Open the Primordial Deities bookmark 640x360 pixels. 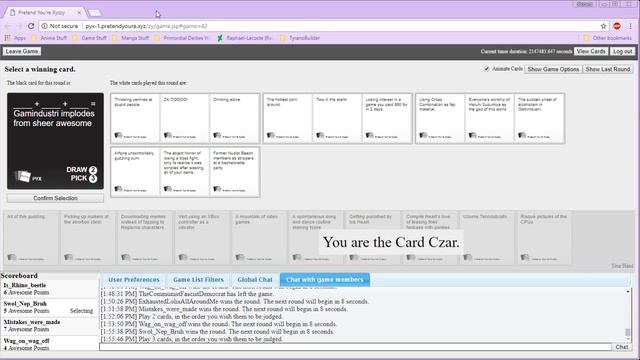point(182,38)
